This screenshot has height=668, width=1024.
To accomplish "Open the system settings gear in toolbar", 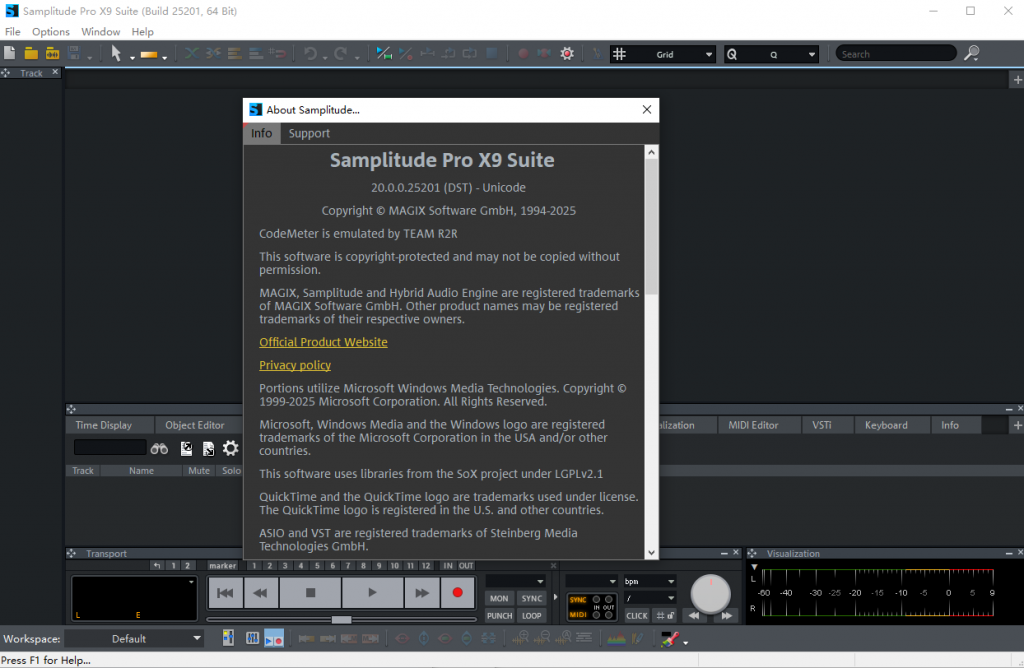I will (x=567, y=54).
